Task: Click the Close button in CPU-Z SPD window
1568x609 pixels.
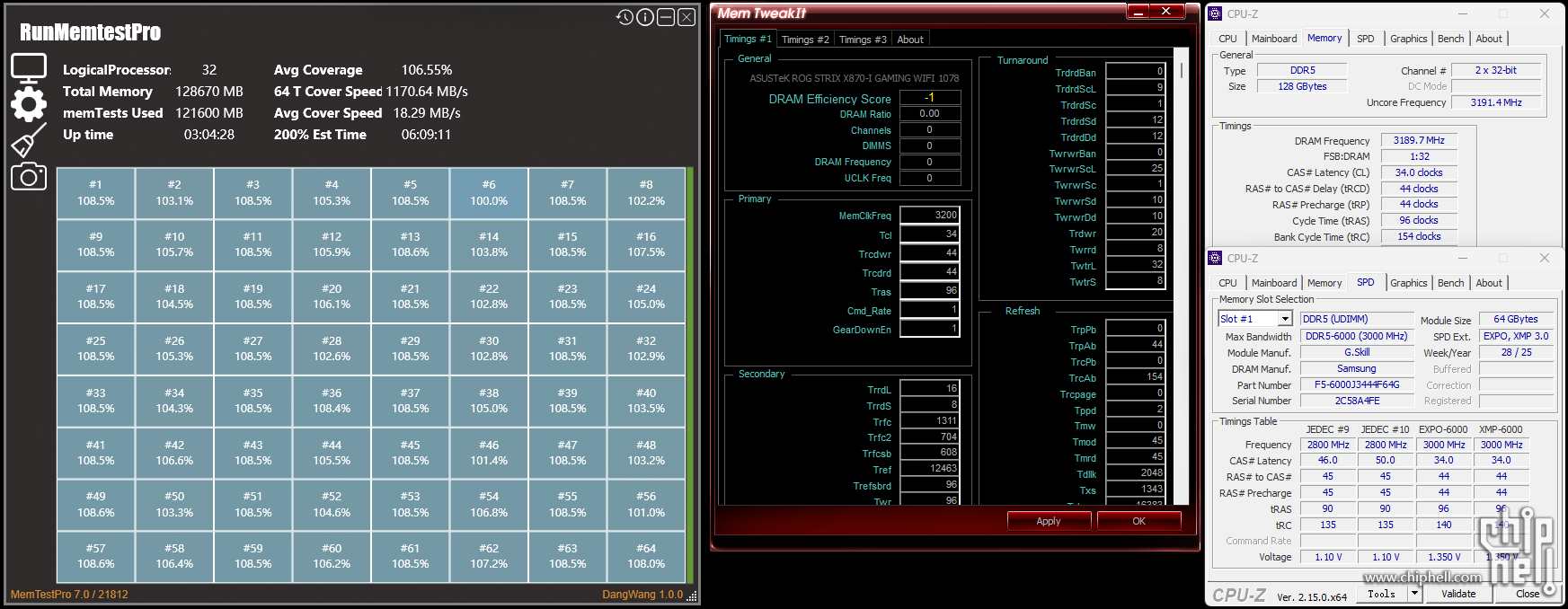Action: pos(1527,593)
